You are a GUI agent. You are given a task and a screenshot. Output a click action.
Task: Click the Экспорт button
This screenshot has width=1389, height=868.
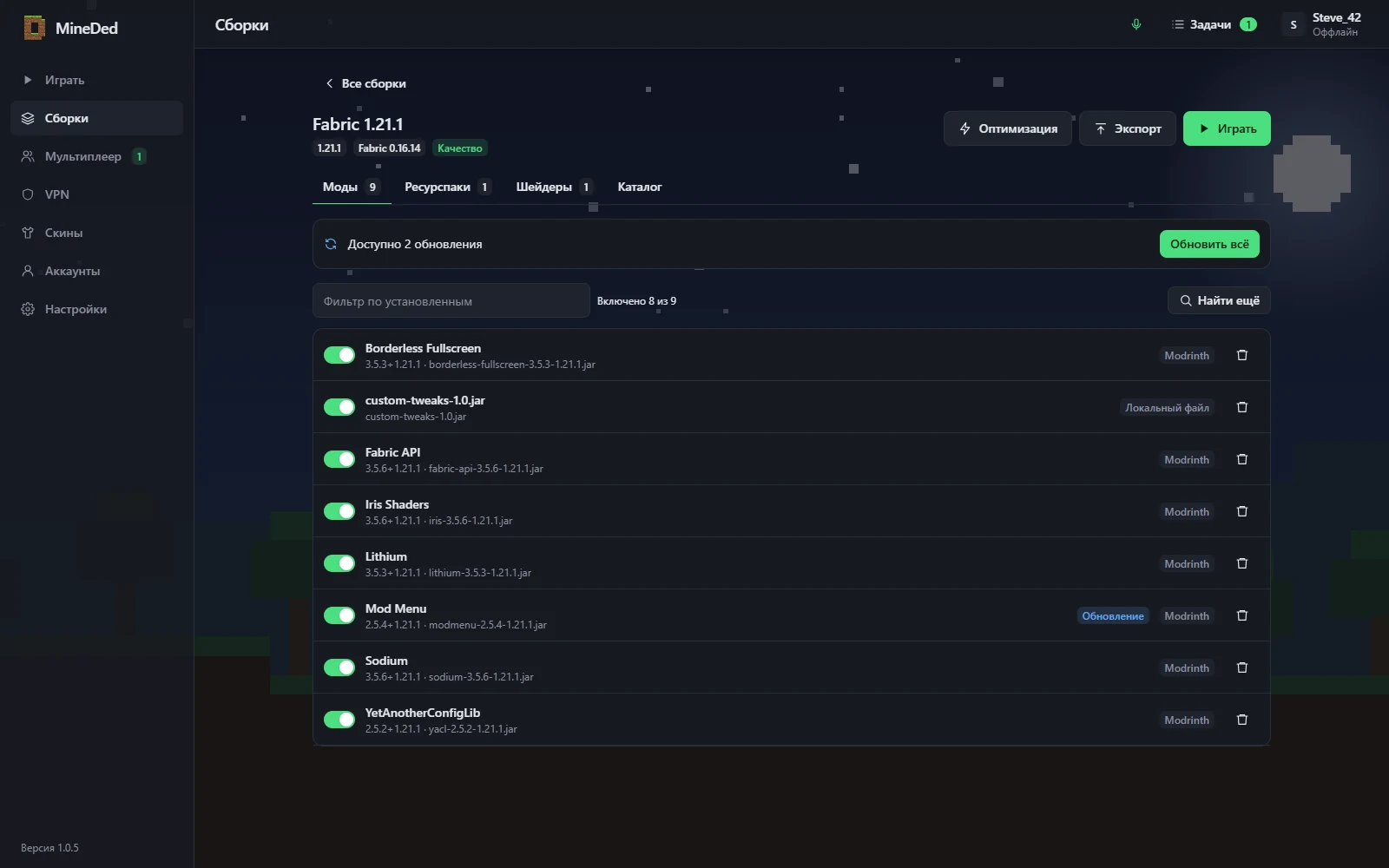point(1128,128)
